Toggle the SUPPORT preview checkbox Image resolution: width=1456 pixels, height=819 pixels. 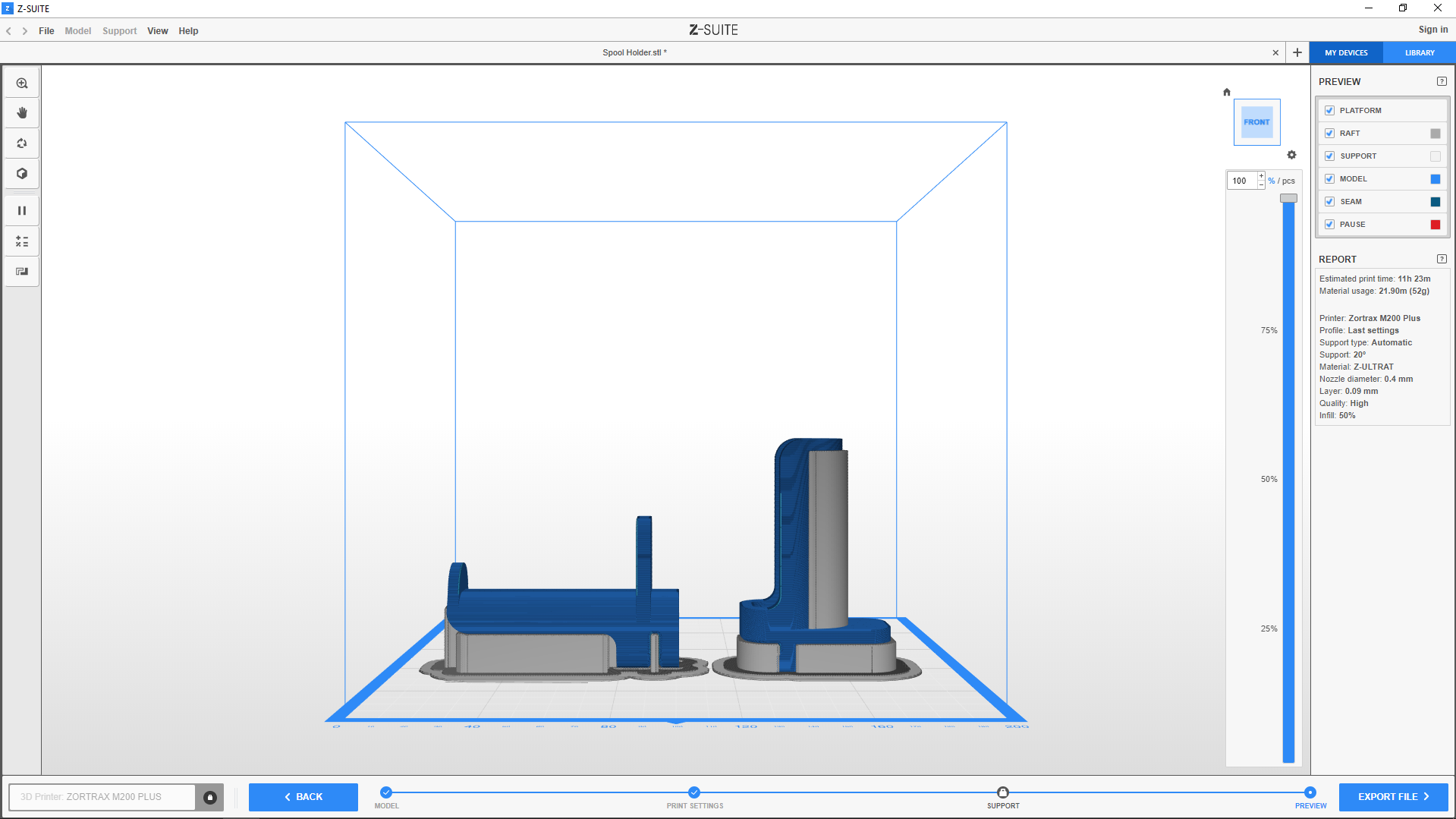(1329, 156)
